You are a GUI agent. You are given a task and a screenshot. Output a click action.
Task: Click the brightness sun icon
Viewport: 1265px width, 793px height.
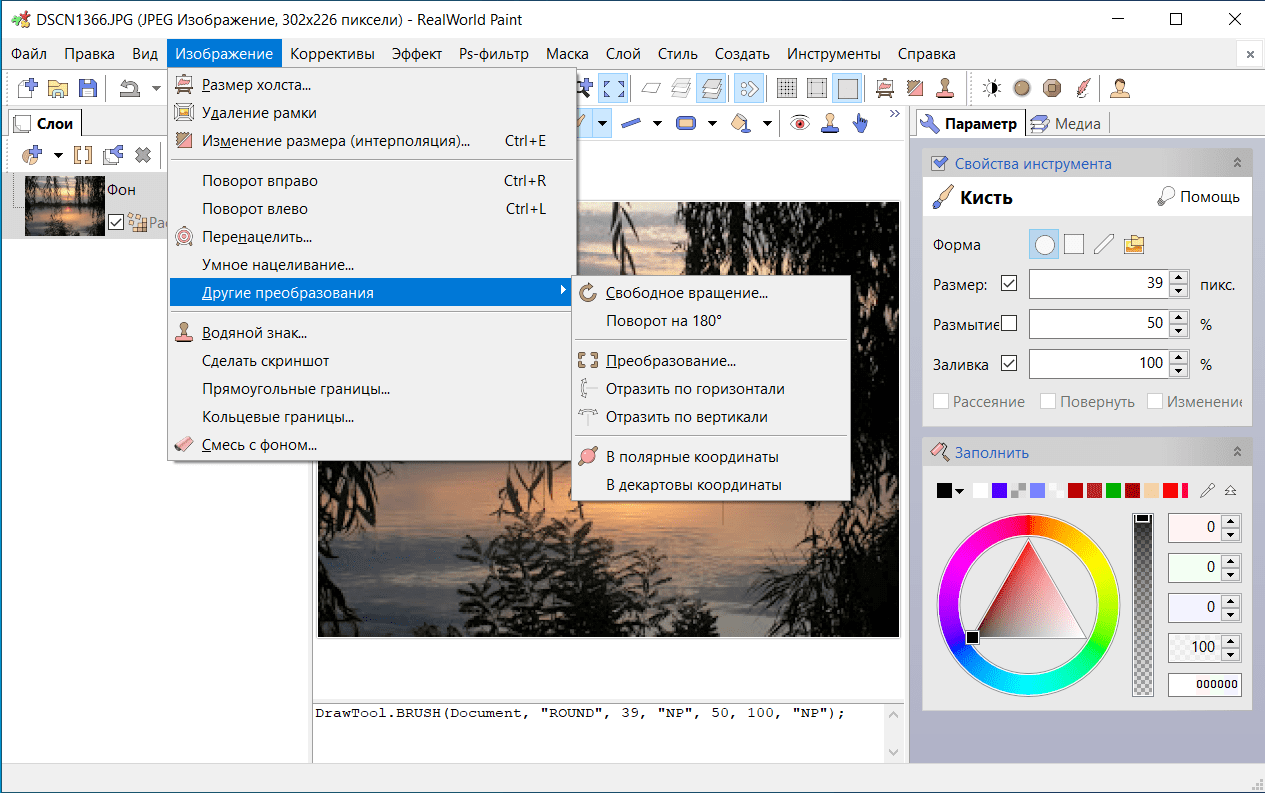click(x=991, y=88)
